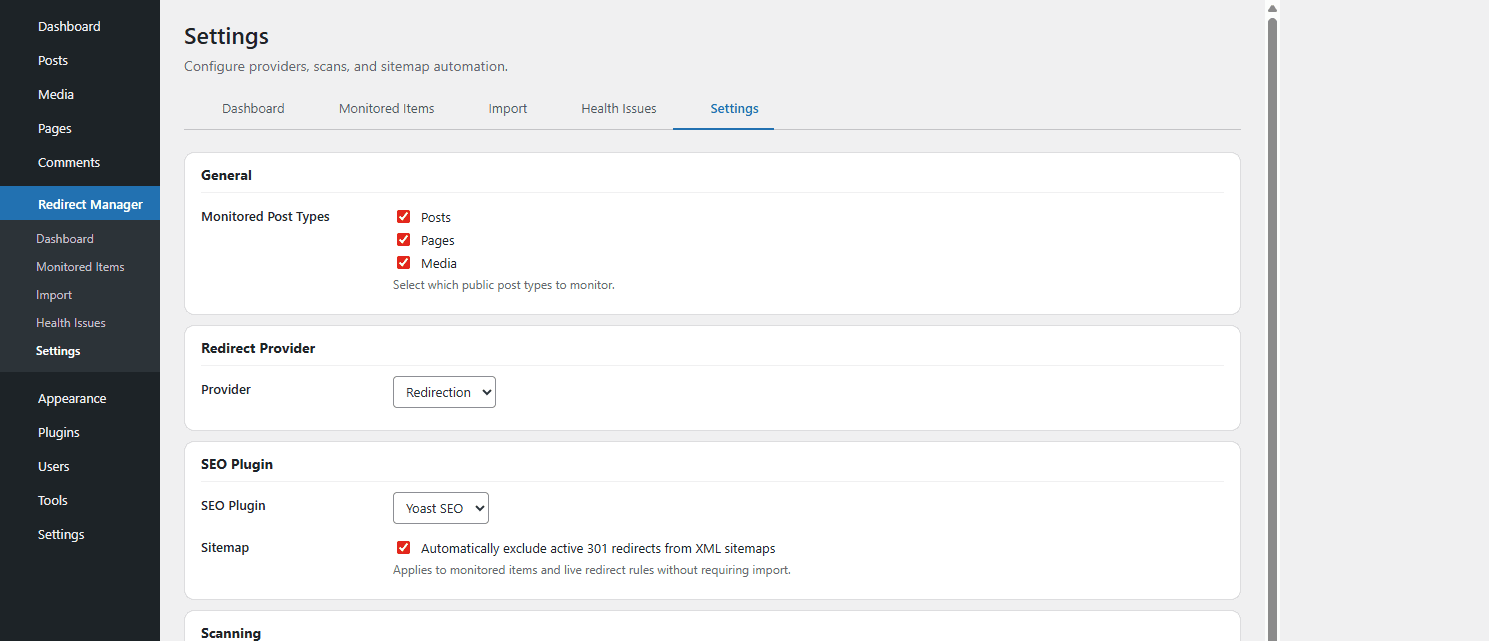1489x641 pixels.
Task: Go to Pages in the admin sidebar
Action: point(55,128)
